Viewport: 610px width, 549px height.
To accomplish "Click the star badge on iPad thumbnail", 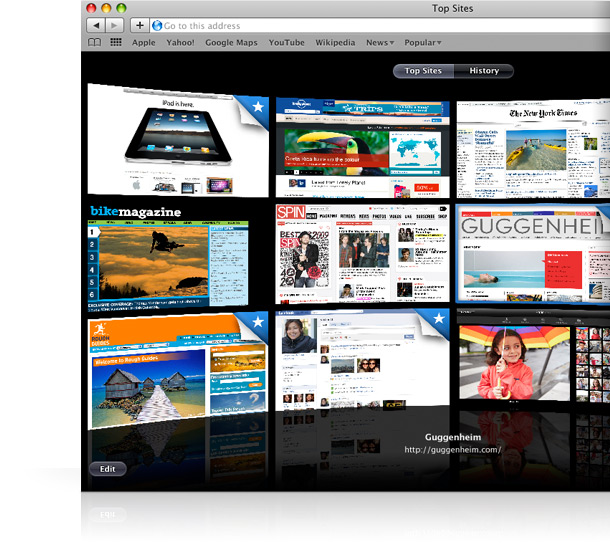I will (257, 106).
